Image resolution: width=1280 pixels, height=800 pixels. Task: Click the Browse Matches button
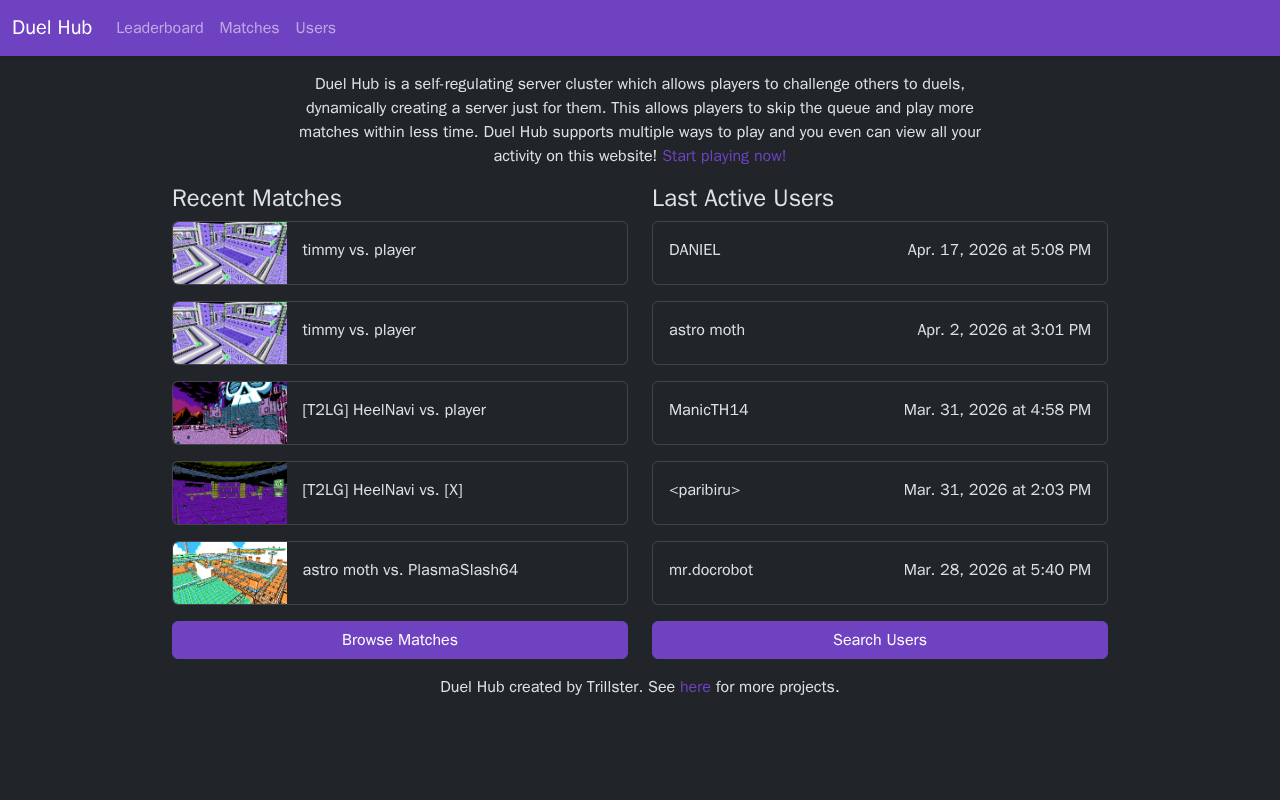point(400,640)
